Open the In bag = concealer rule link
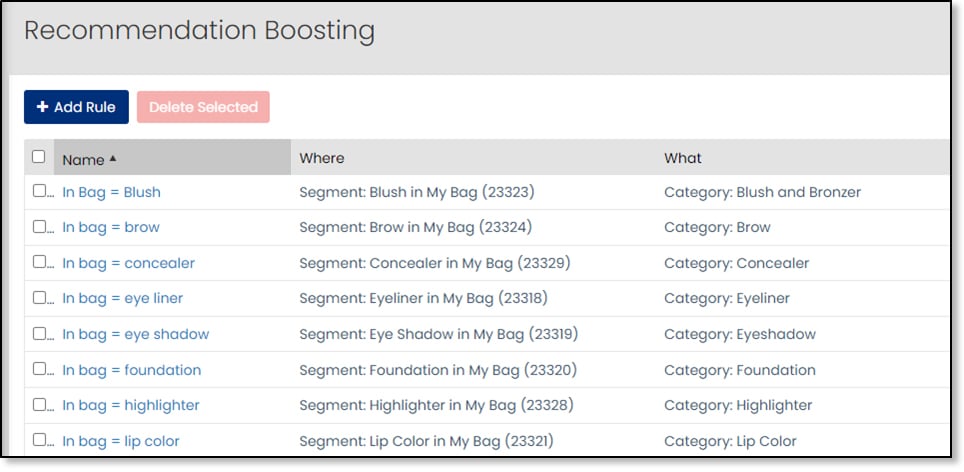The height and width of the screenshot is (472, 964). [x=128, y=263]
